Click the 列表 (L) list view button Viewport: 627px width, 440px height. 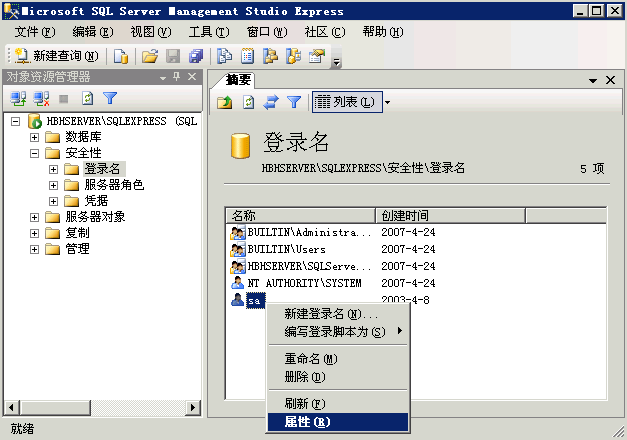tap(347, 102)
